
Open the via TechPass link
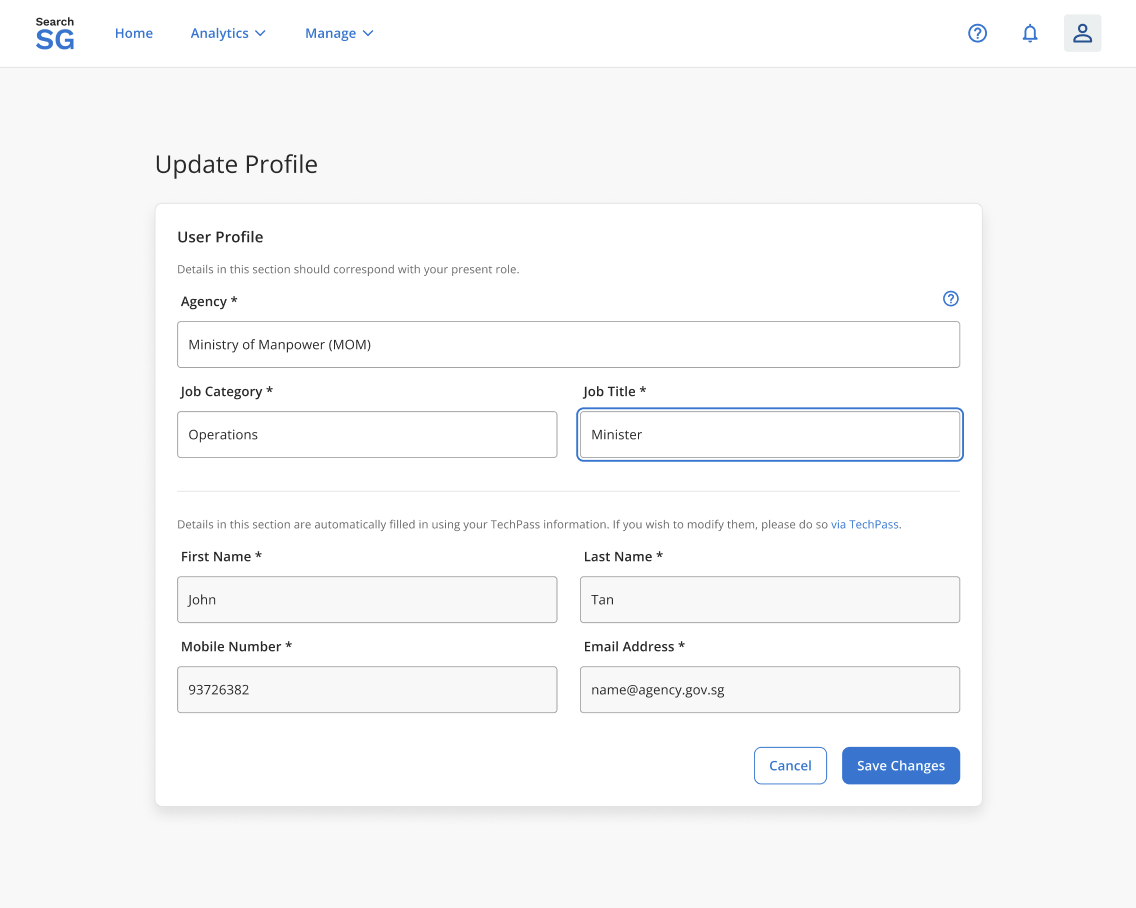click(x=864, y=523)
